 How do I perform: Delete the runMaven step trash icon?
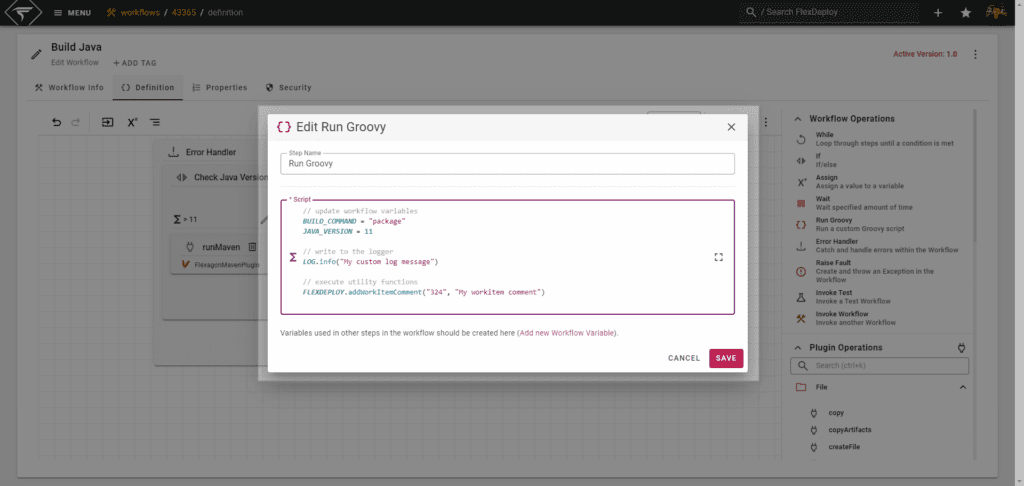[252, 247]
